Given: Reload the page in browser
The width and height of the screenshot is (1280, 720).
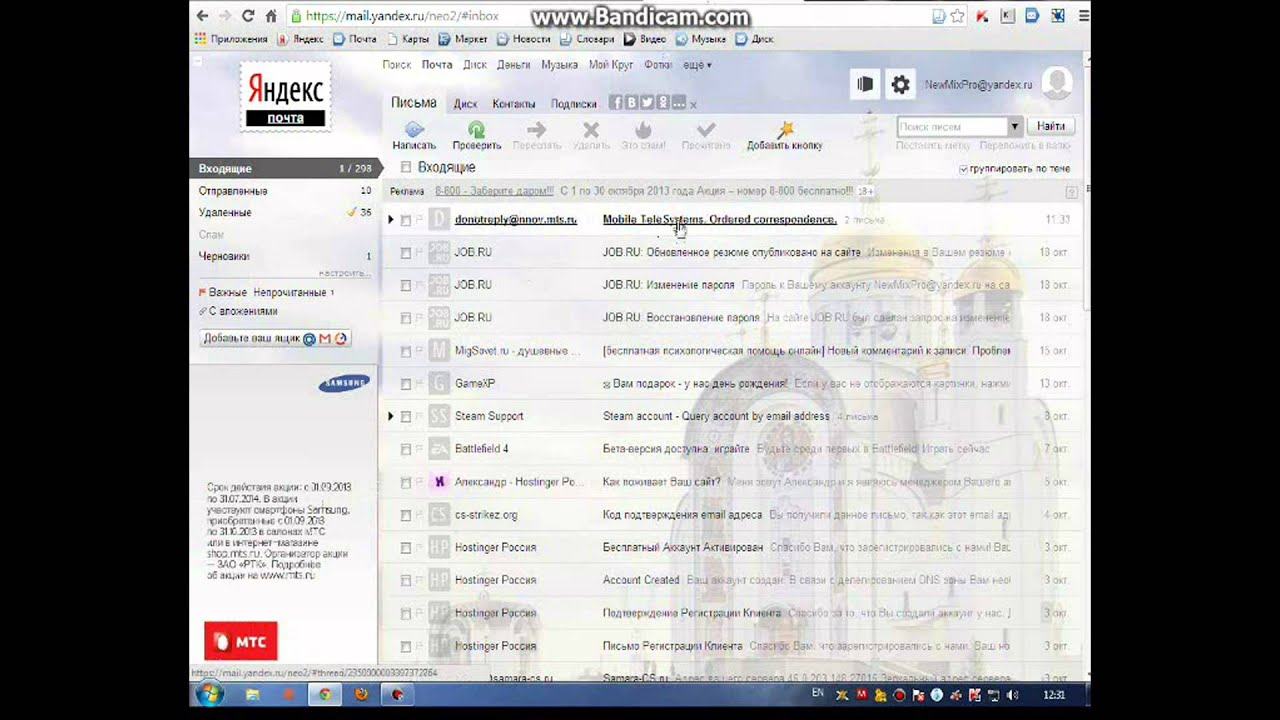Looking at the screenshot, I should click(248, 16).
